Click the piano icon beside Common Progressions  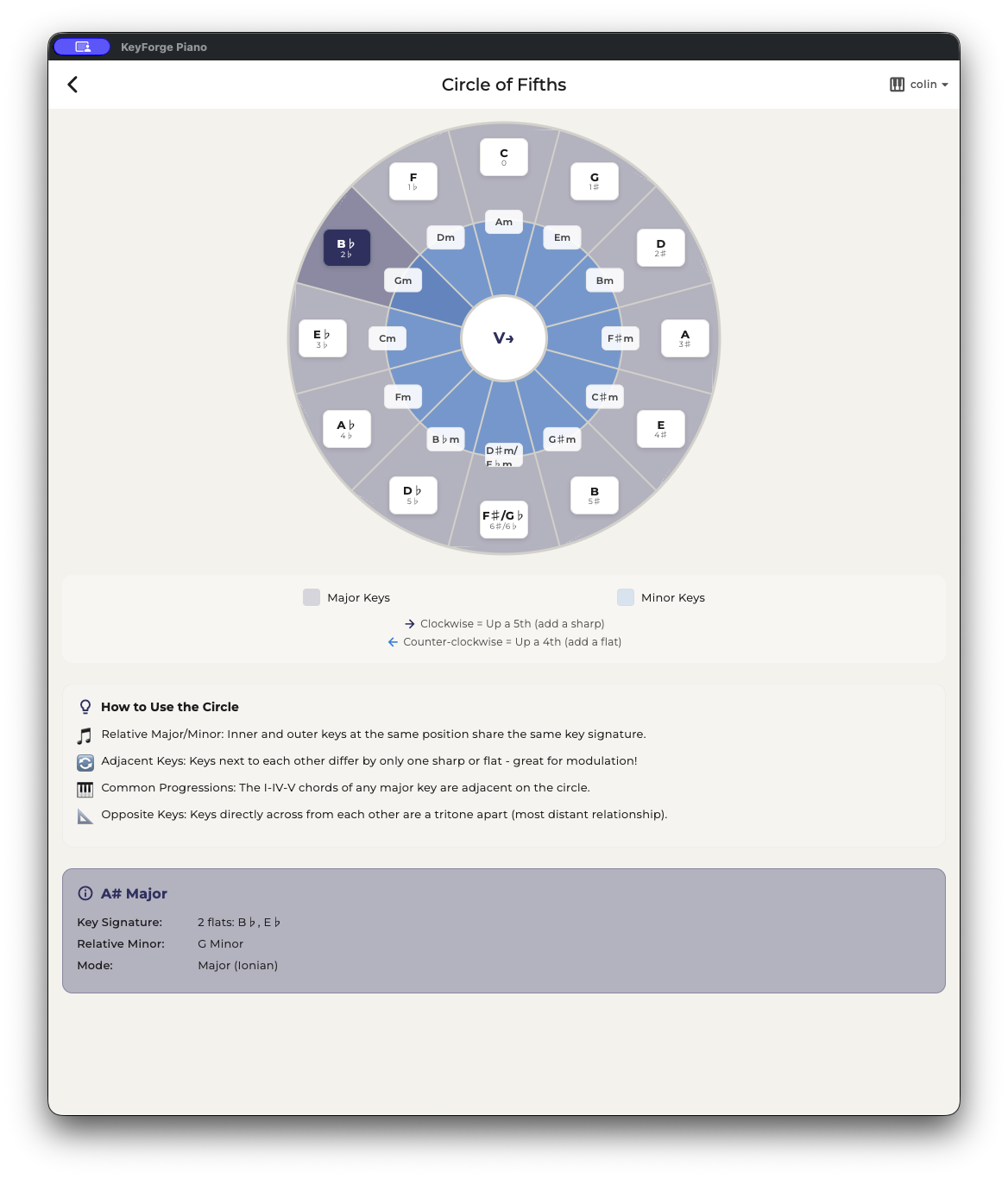(x=85, y=788)
